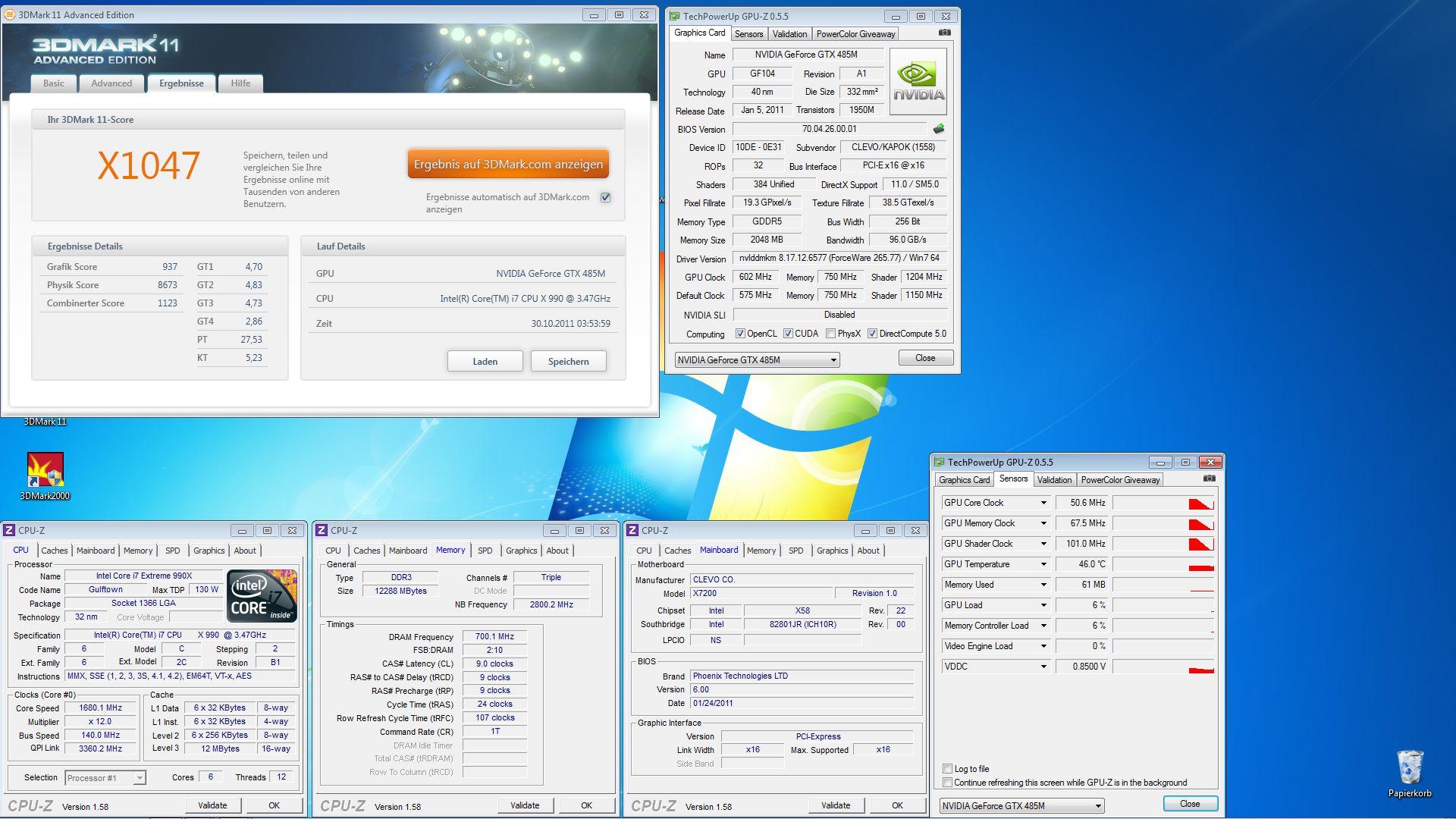Image resolution: width=1456 pixels, height=819 pixels.
Task: Click the GPU Core Clock sensor graph
Action: click(1163, 503)
